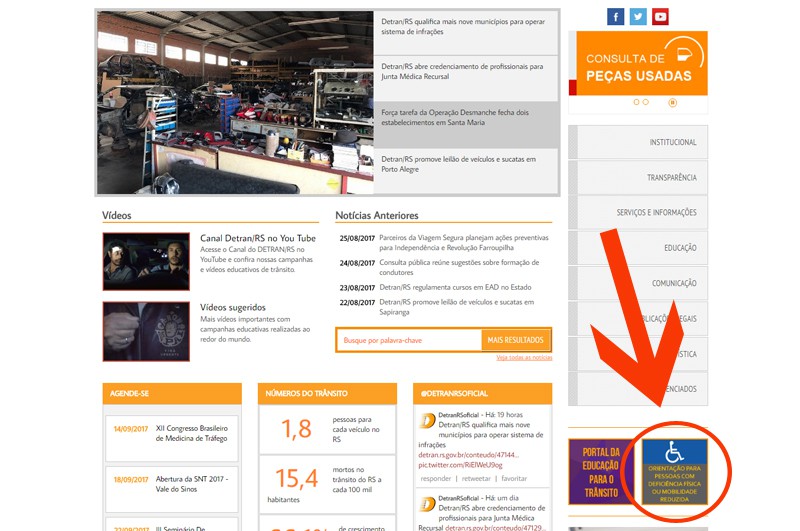Open the Vídeos sugeridos title link
800x531 pixels.
click(233, 308)
